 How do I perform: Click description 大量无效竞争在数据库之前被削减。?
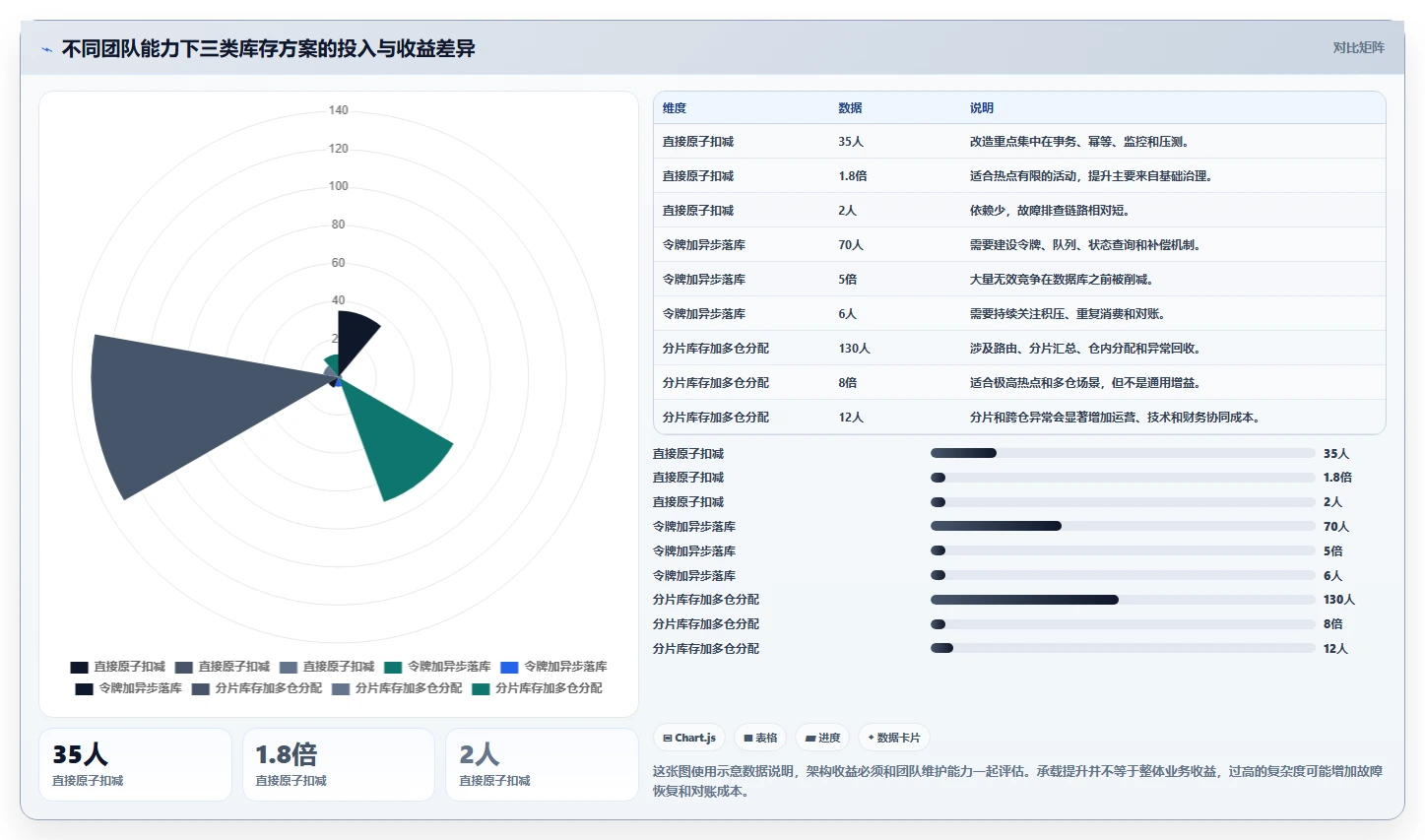click(x=1064, y=280)
